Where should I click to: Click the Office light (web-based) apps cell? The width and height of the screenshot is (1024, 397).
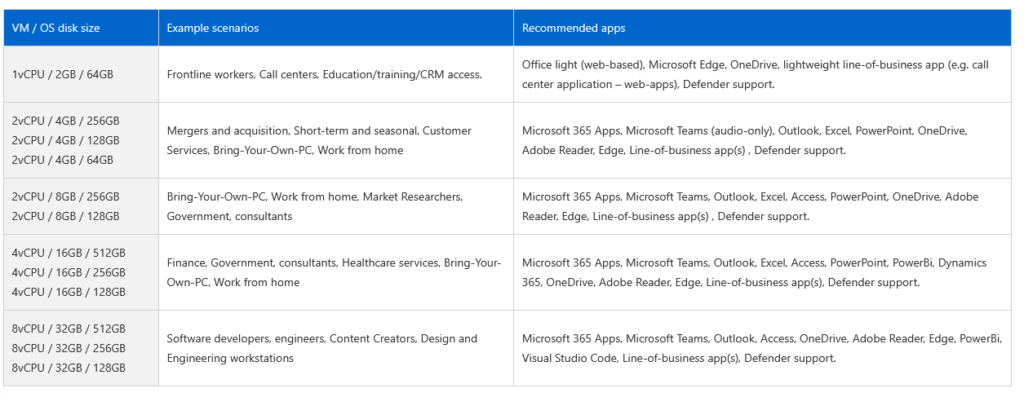tap(762, 74)
